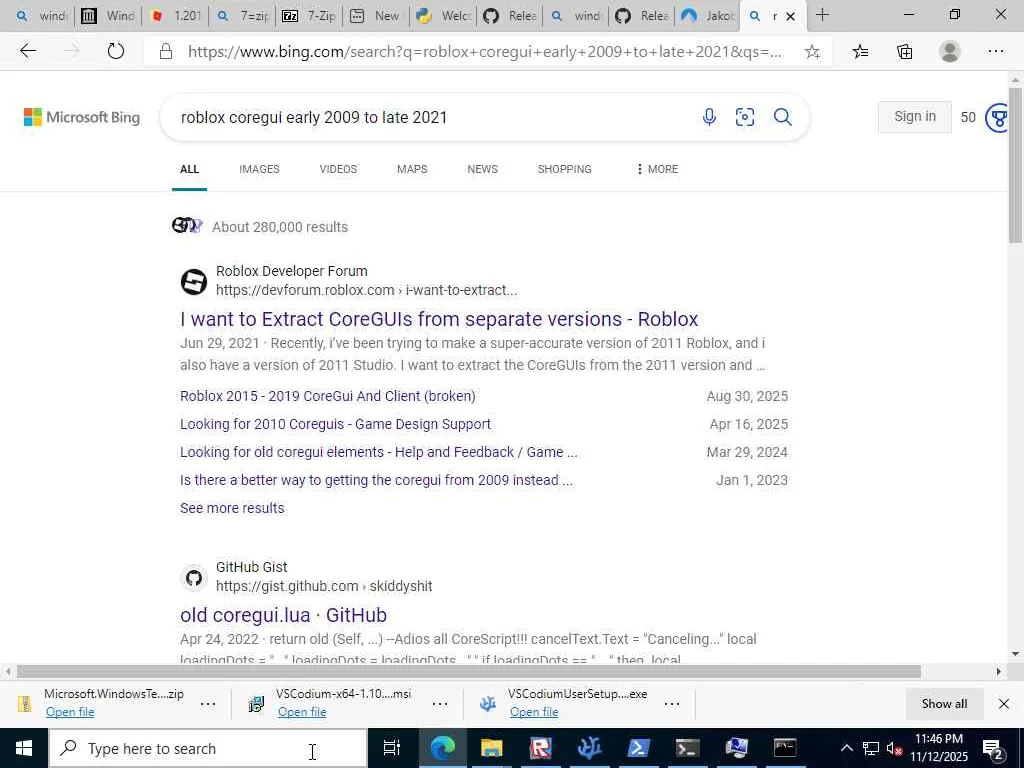Submit search with magnifier icon
Image resolution: width=1024 pixels, height=768 pixels.
click(x=782, y=117)
